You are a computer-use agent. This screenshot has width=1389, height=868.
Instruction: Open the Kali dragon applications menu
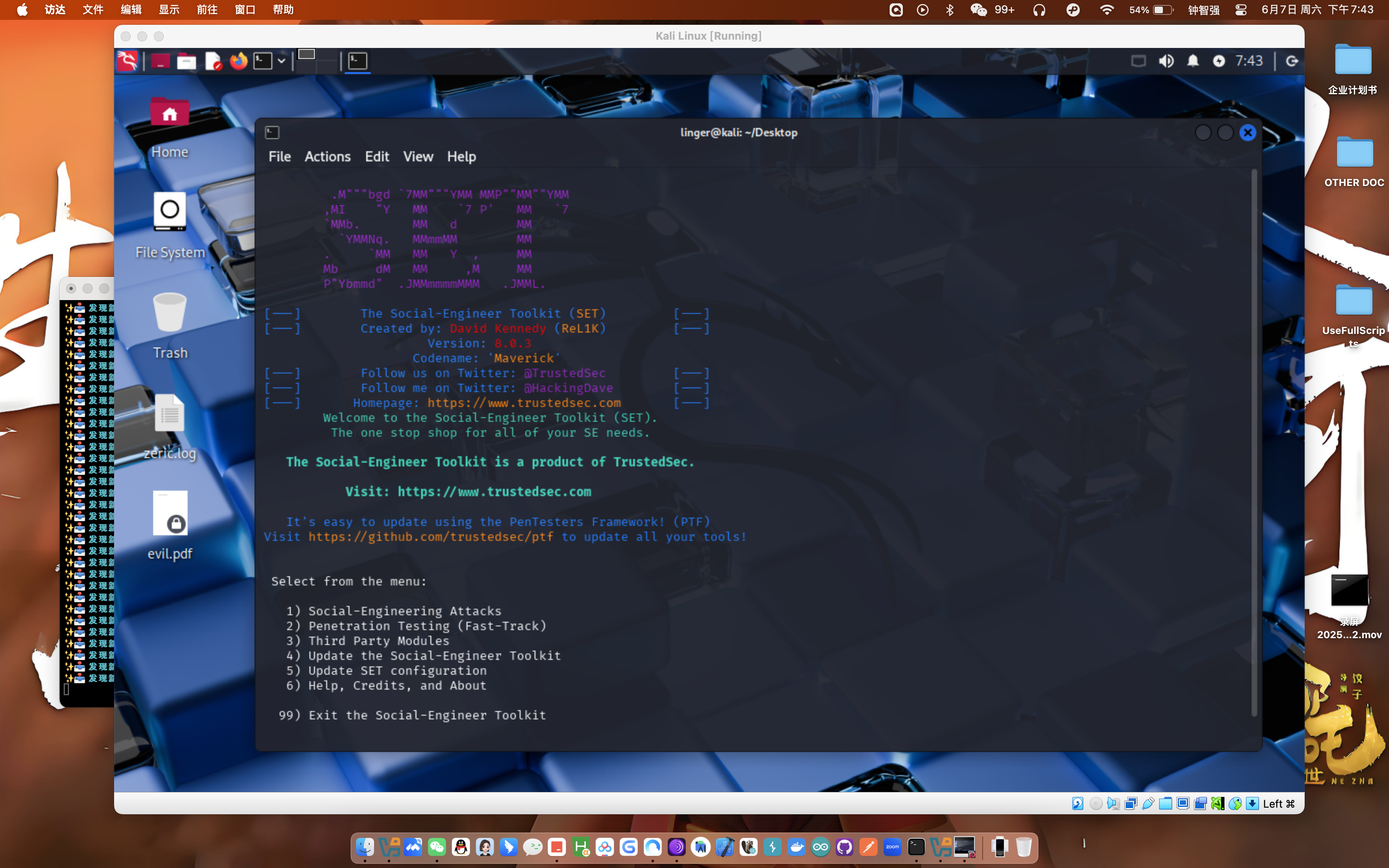(x=127, y=61)
